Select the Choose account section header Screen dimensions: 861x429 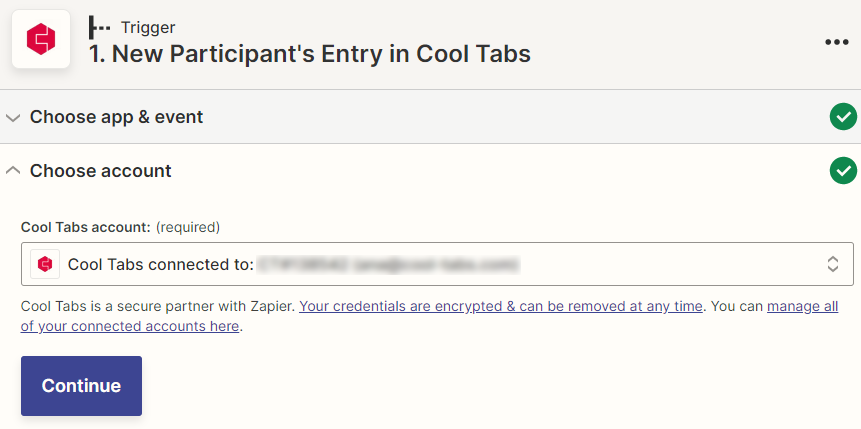tap(430, 171)
